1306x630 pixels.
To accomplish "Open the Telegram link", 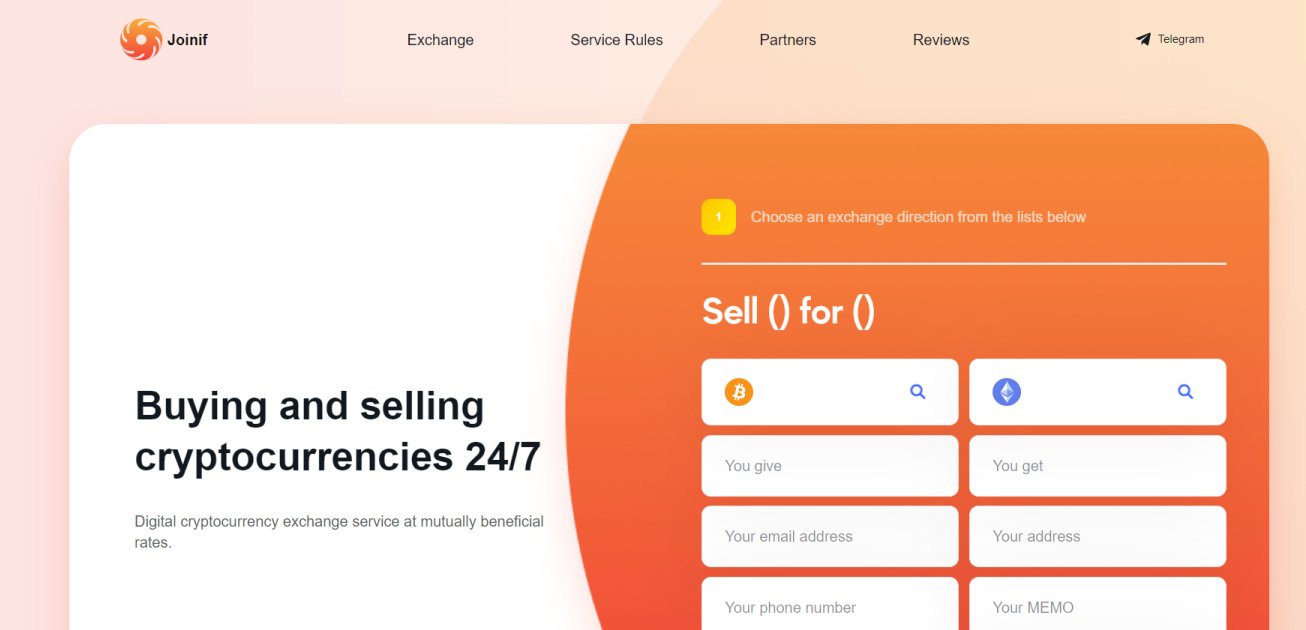I will click(1180, 40).
